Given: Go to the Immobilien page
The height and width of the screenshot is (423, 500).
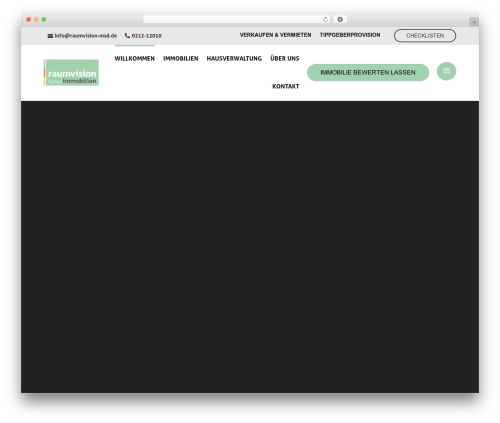Looking at the screenshot, I should click(x=181, y=58).
